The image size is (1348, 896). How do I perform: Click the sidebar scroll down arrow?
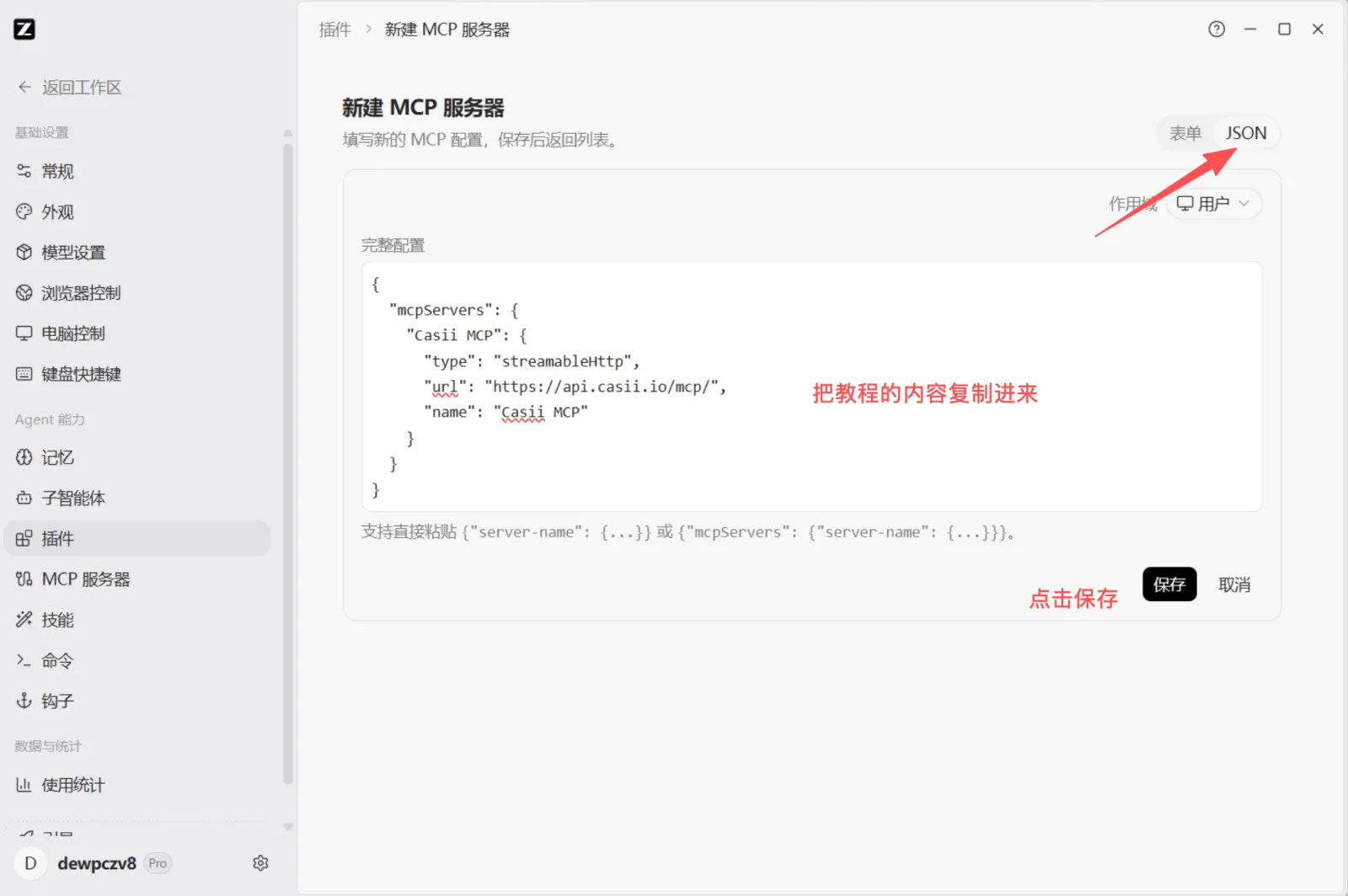[288, 827]
